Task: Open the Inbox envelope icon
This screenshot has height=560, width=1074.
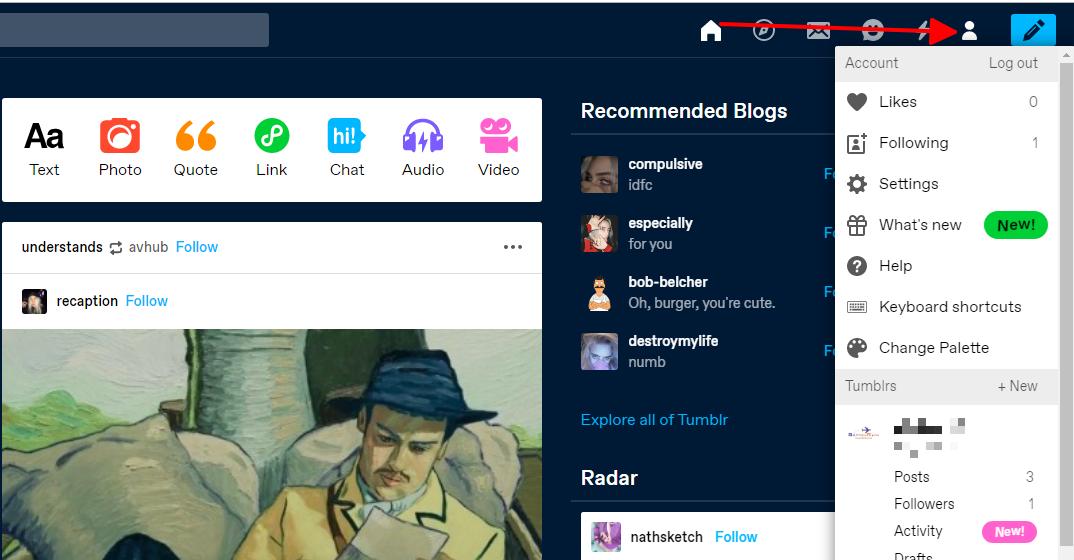Action: (x=818, y=31)
